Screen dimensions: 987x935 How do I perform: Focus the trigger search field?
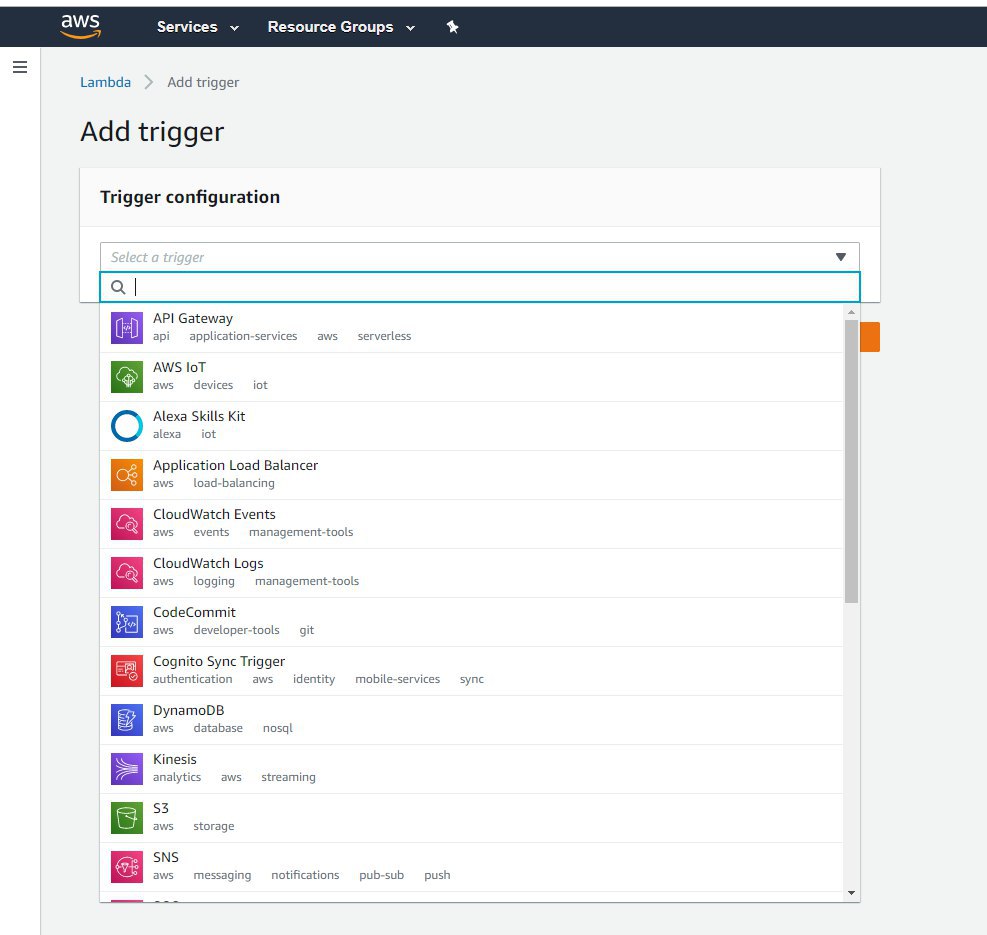(x=480, y=287)
